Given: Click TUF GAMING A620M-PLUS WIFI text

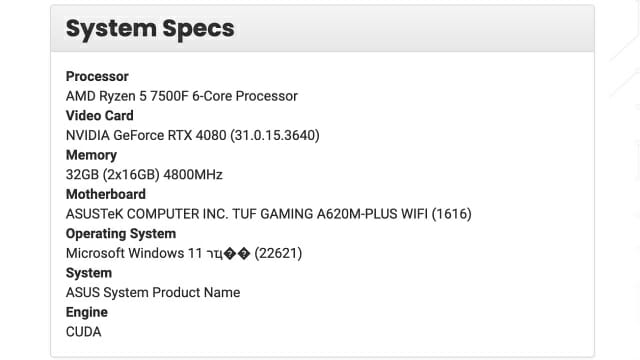Looking at the screenshot, I should tap(330, 214).
